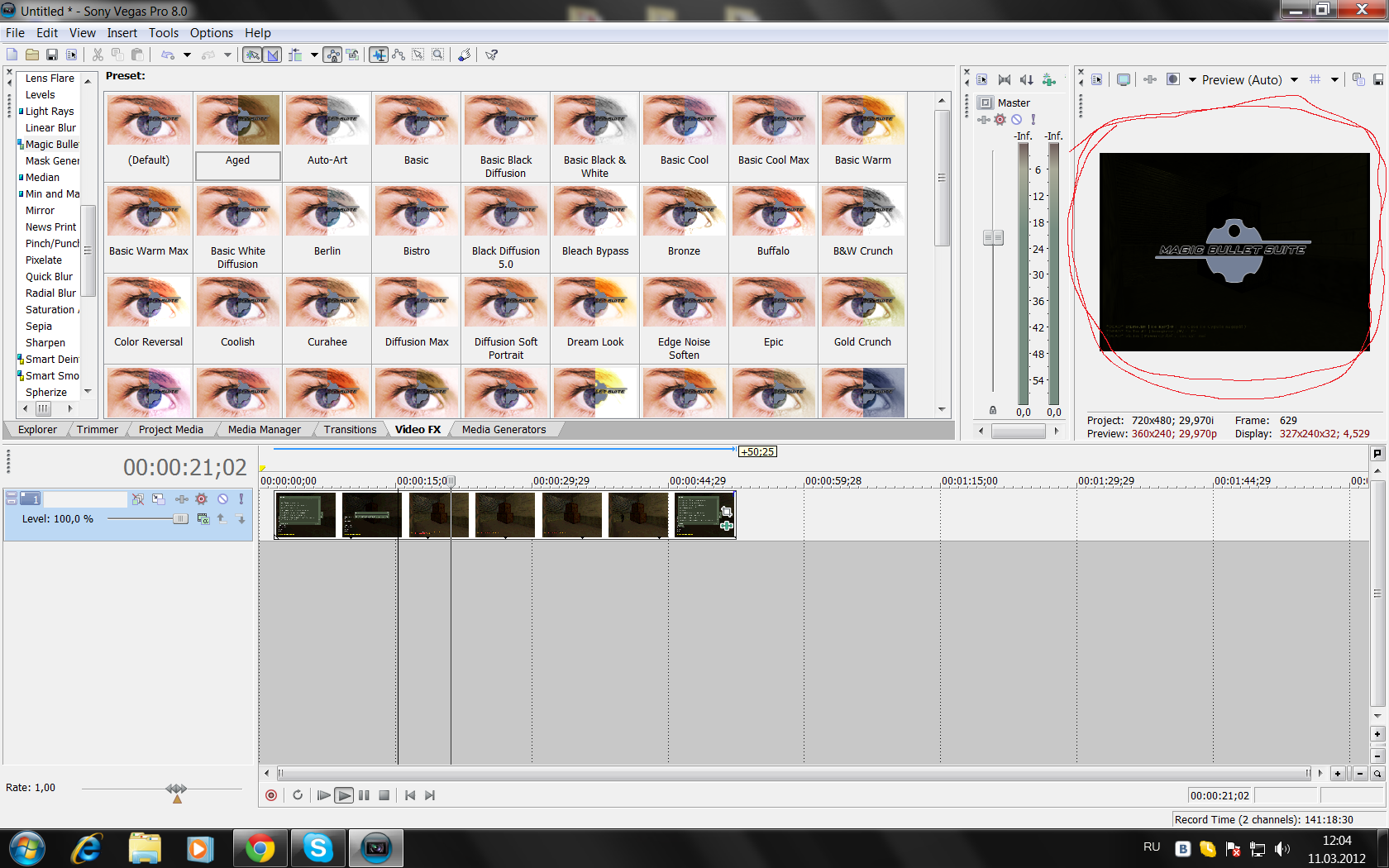Click track 1 Track FX icon
This screenshot has width=1389, height=868.
181,499
